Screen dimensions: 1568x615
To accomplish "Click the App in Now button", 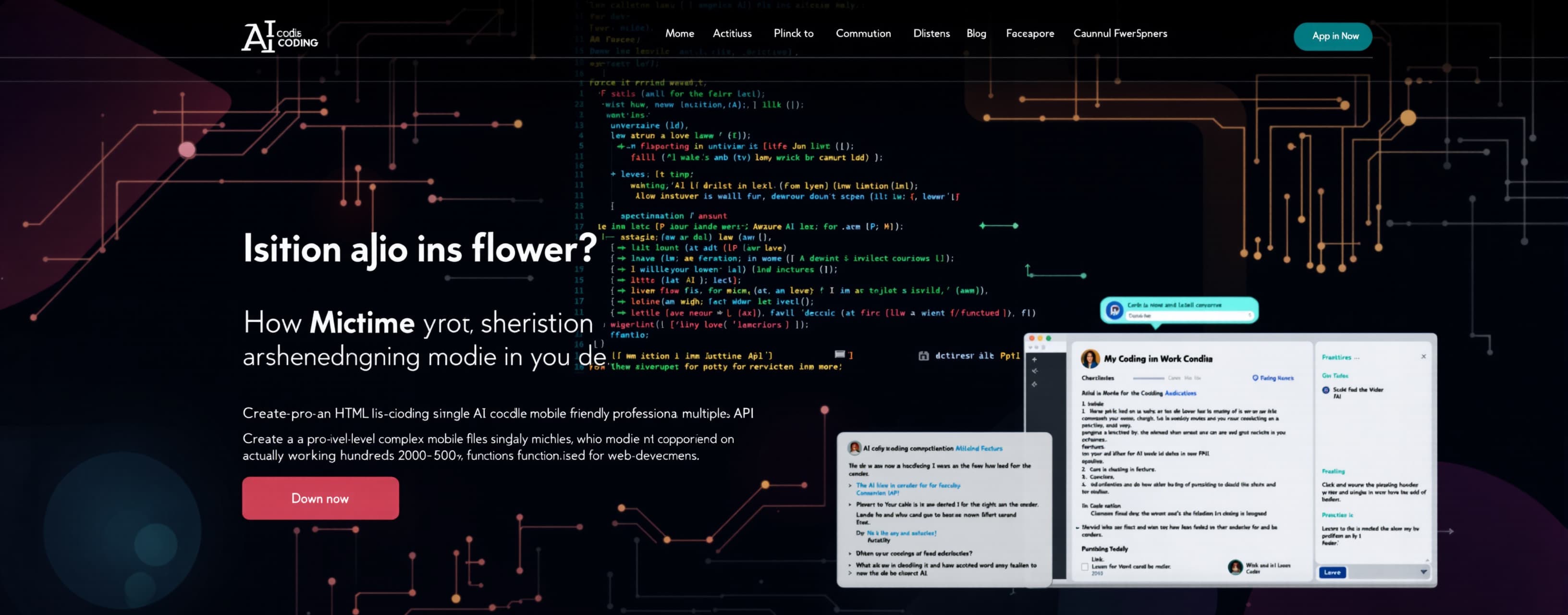I will 1333,37.
